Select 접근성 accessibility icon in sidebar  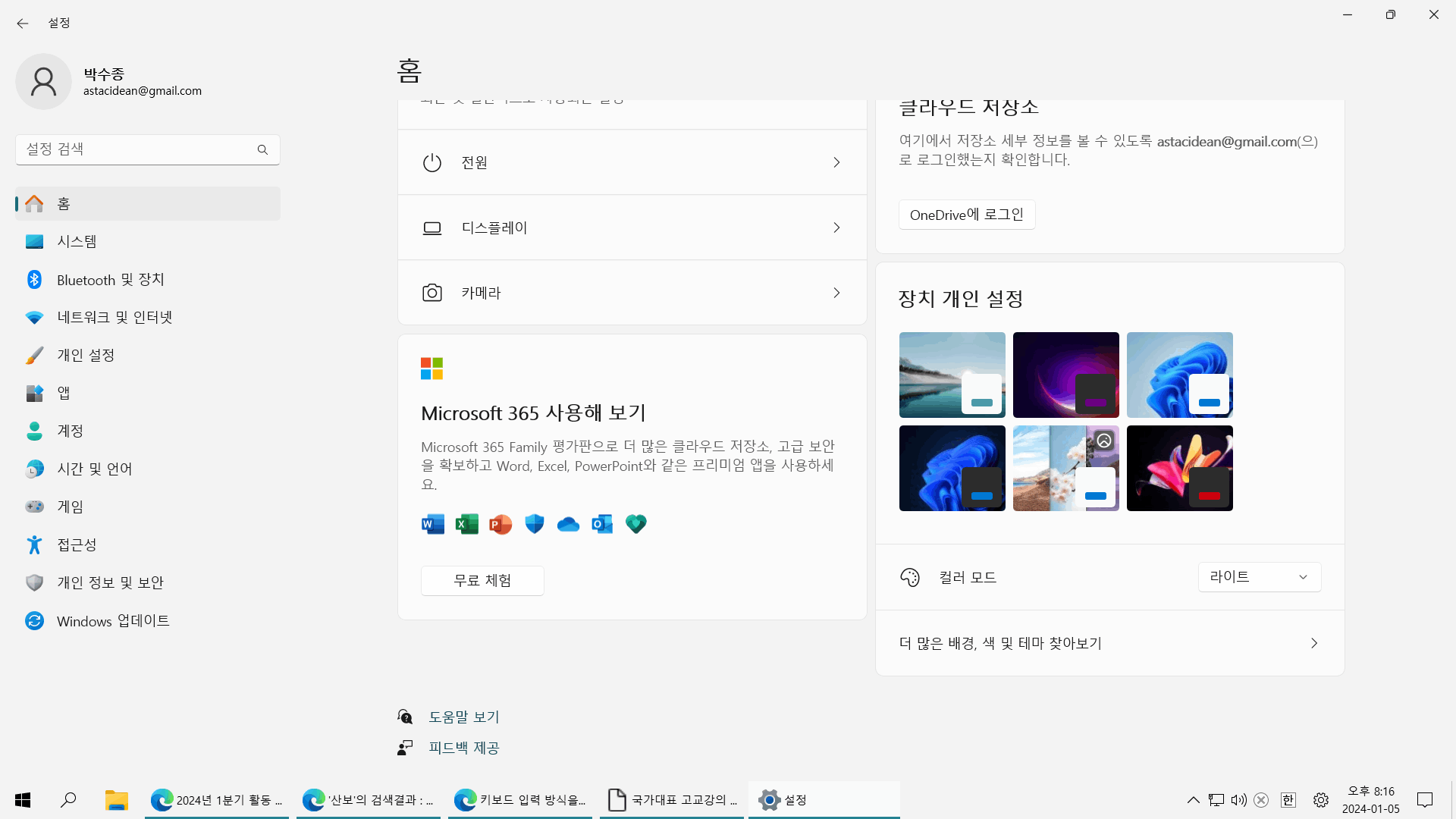(34, 544)
